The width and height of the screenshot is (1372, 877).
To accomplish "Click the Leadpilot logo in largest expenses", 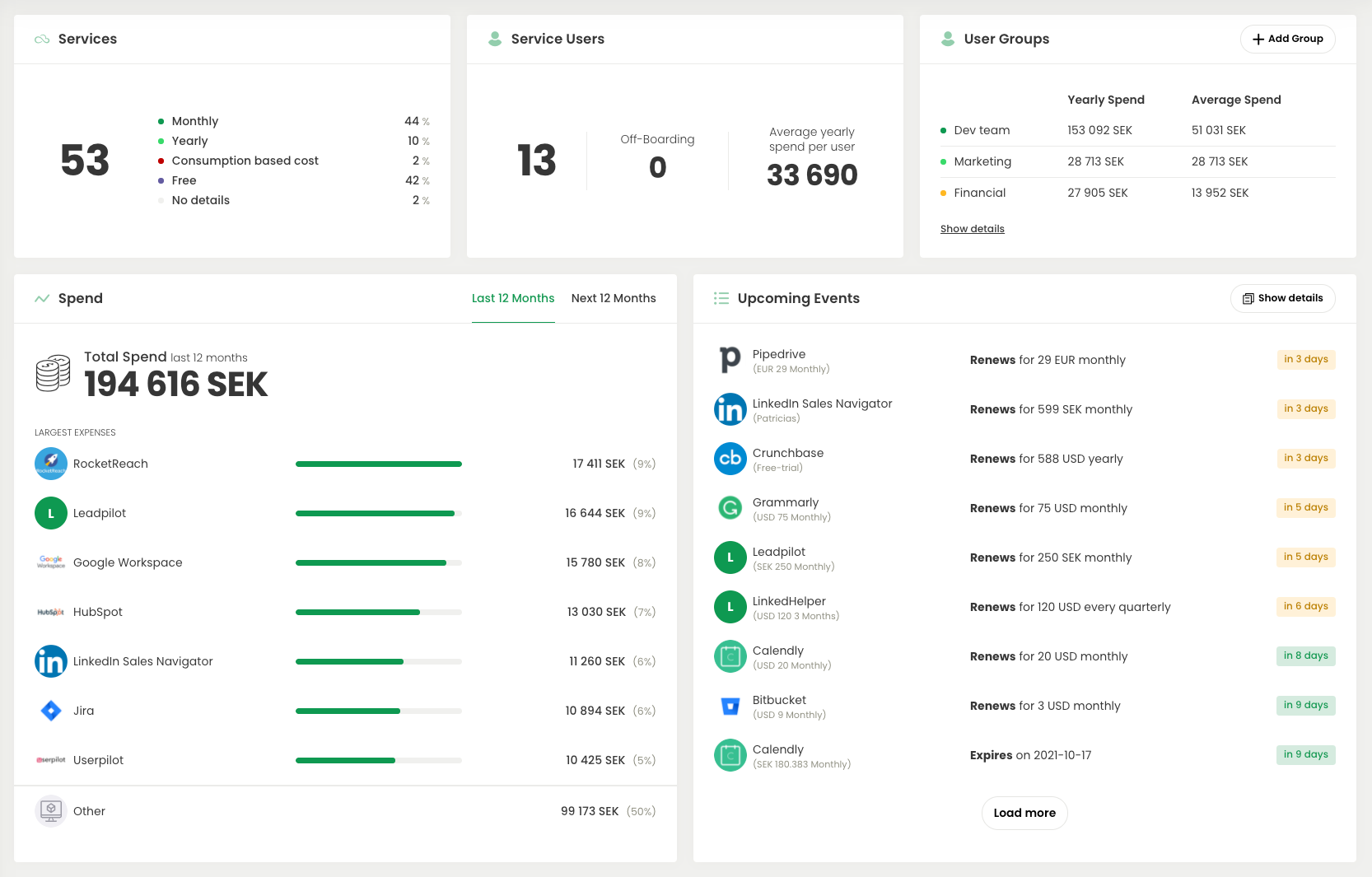I will pos(51,513).
